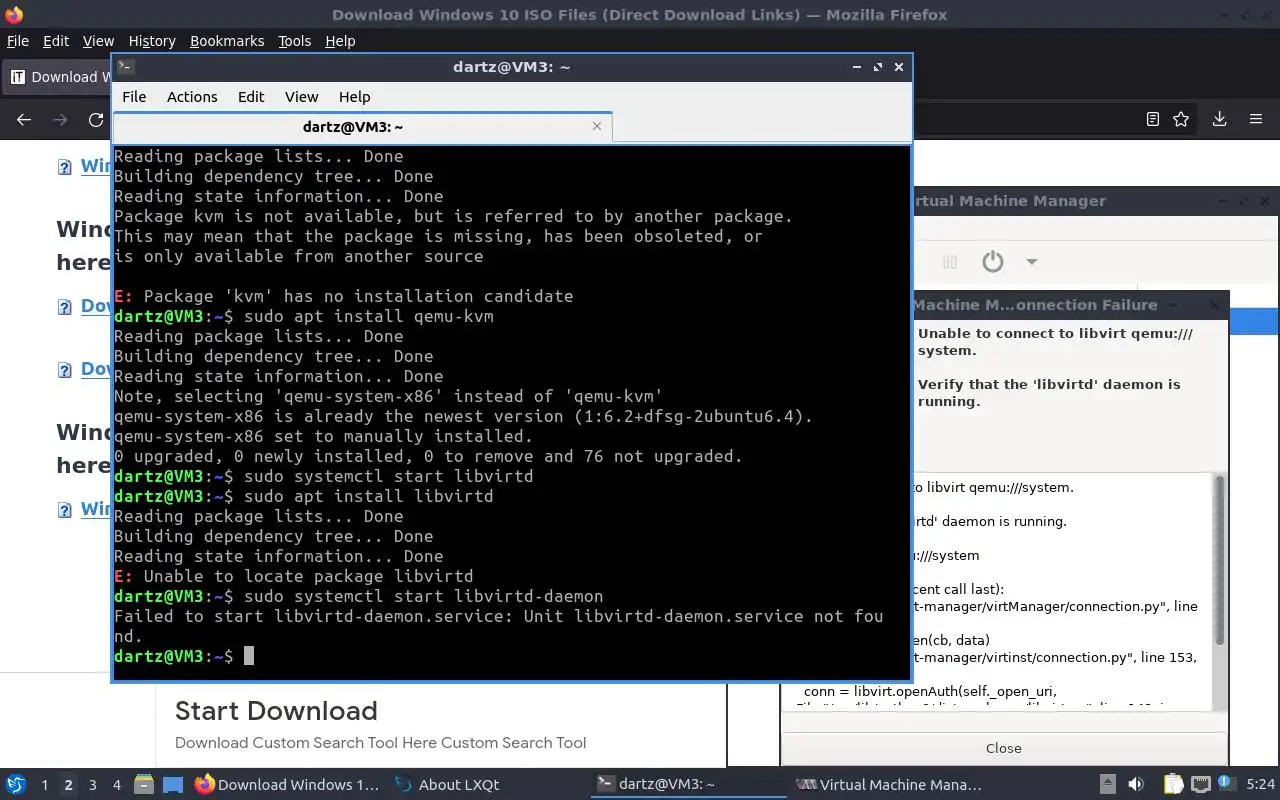Switch to virtual desktop 4
The height and width of the screenshot is (800, 1280).
click(116, 785)
